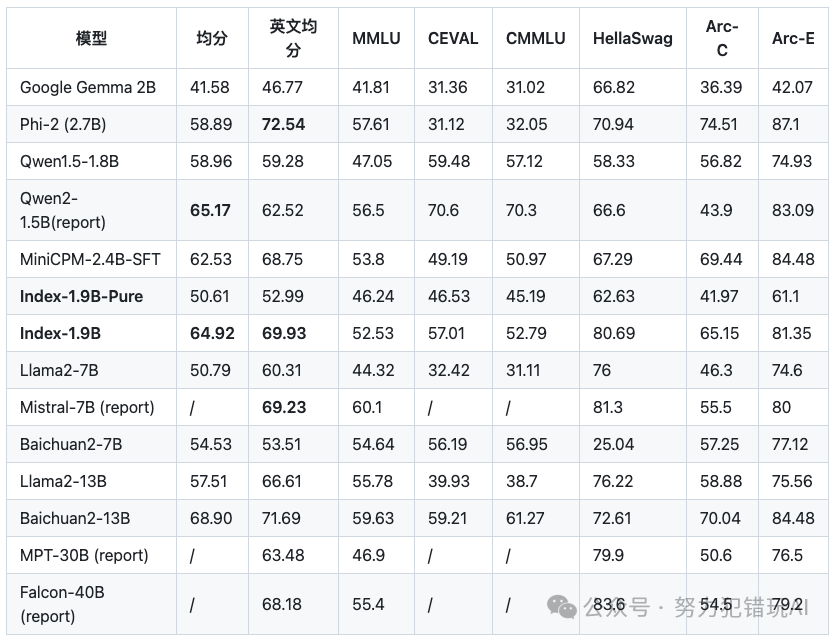Select the 均分 column header

tap(211, 38)
